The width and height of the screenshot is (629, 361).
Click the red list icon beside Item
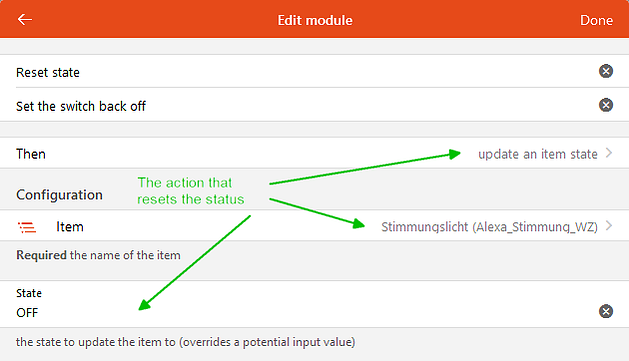tap(27, 227)
